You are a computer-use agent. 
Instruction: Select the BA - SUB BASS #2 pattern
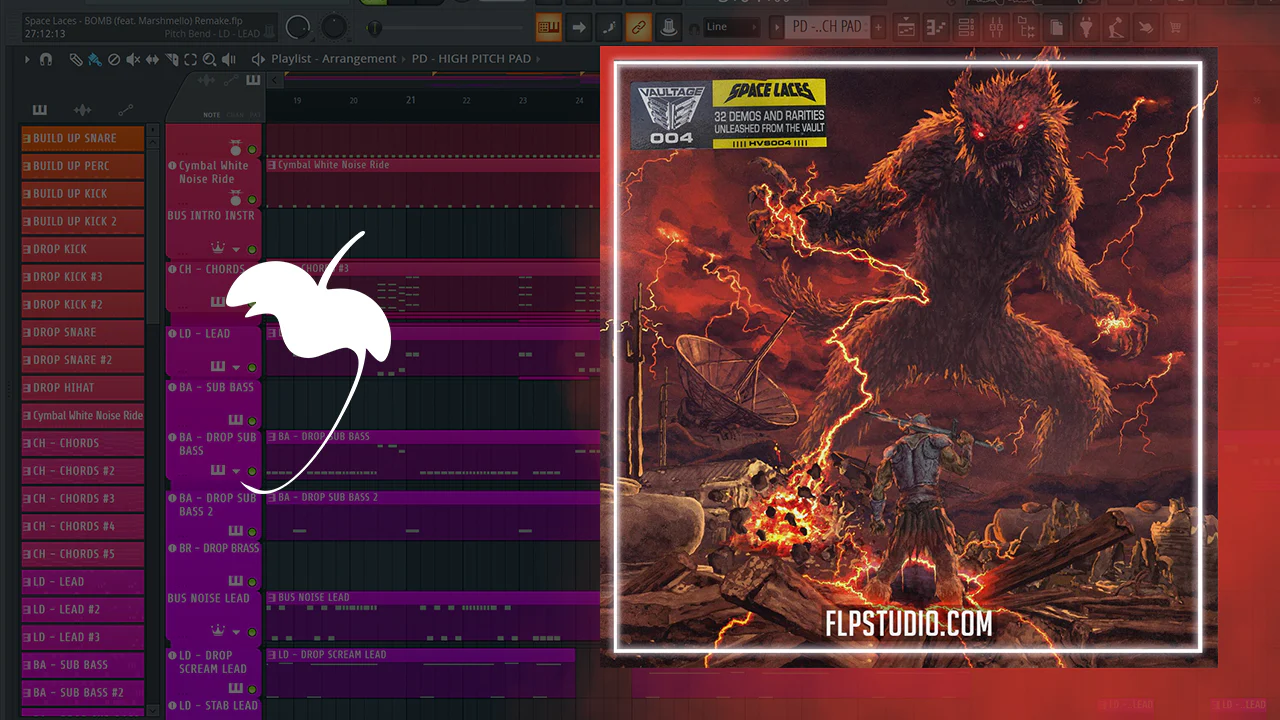[x=83, y=692]
